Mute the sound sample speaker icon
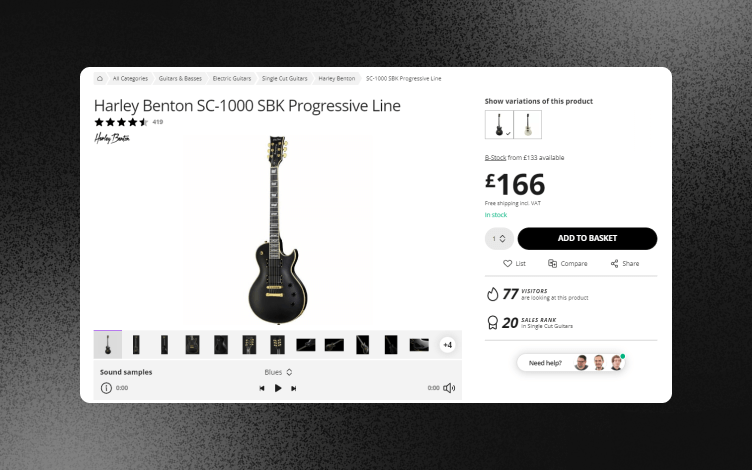Screen dimensions: 752x470 coord(449,388)
